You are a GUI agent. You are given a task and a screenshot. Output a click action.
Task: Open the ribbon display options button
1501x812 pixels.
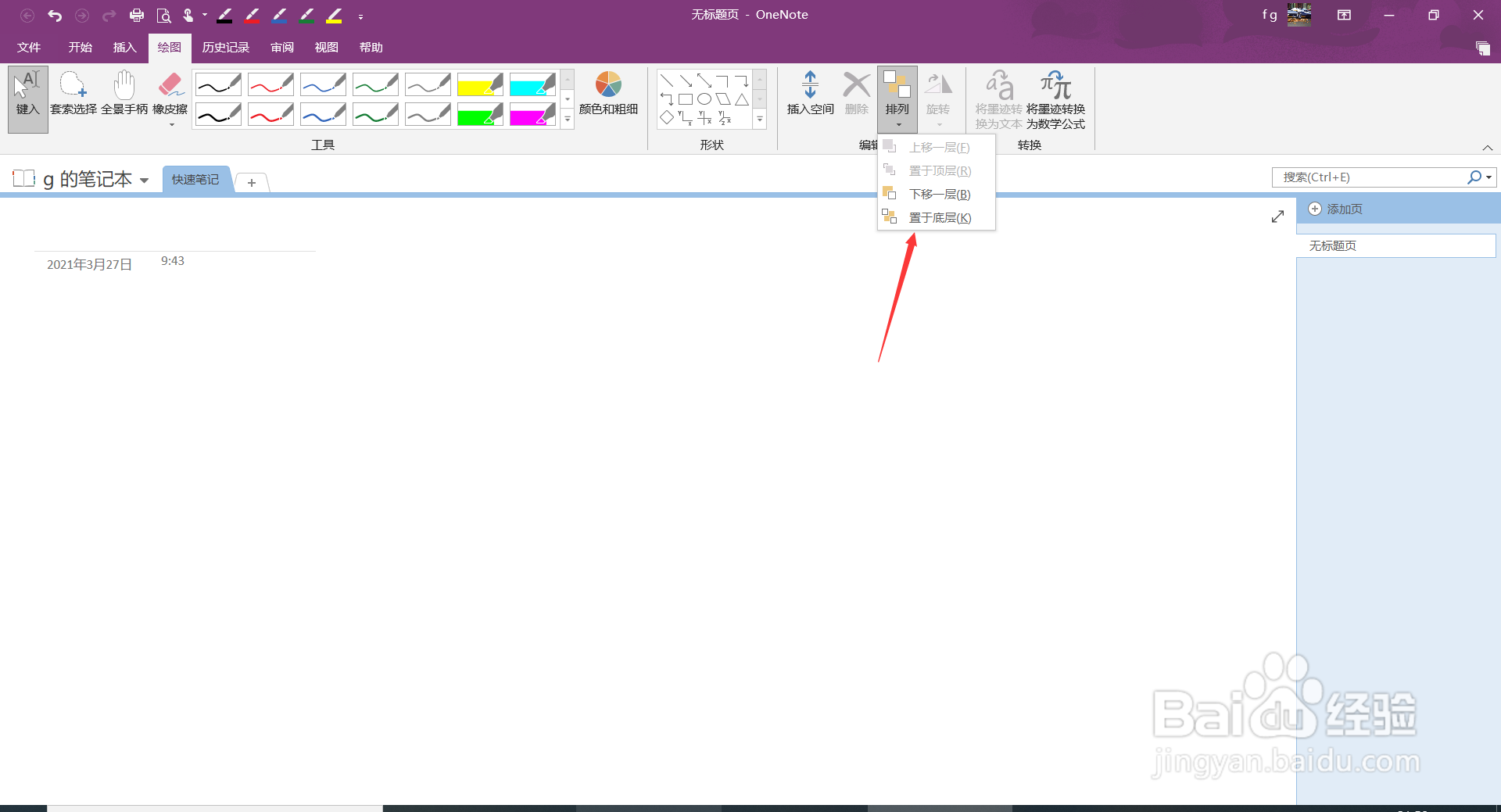pyautogui.click(x=1344, y=15)
